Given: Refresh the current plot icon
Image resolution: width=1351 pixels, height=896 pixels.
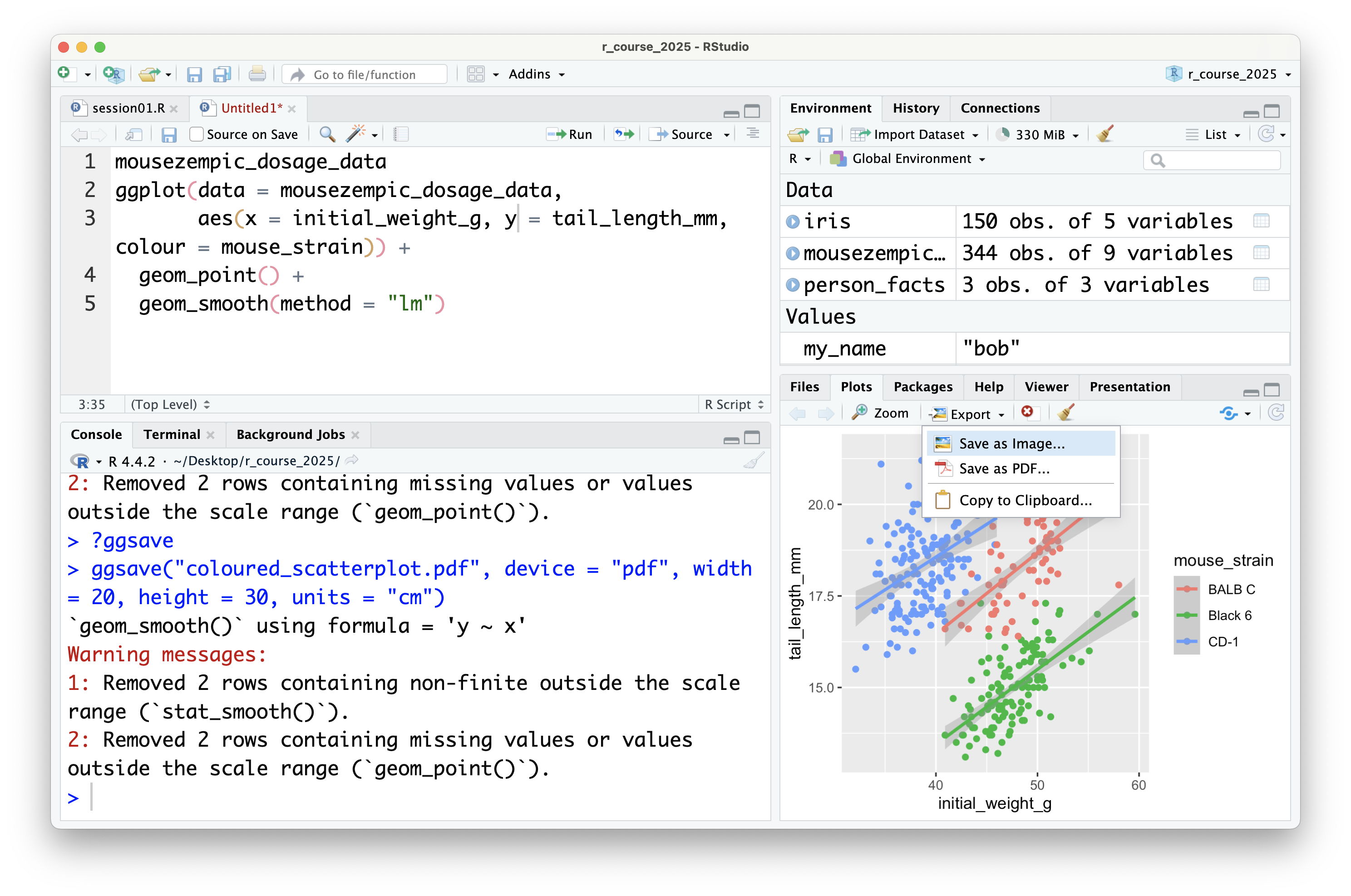Looking at the screenshot, I should pyautogui.click(x=1276, y=413).
